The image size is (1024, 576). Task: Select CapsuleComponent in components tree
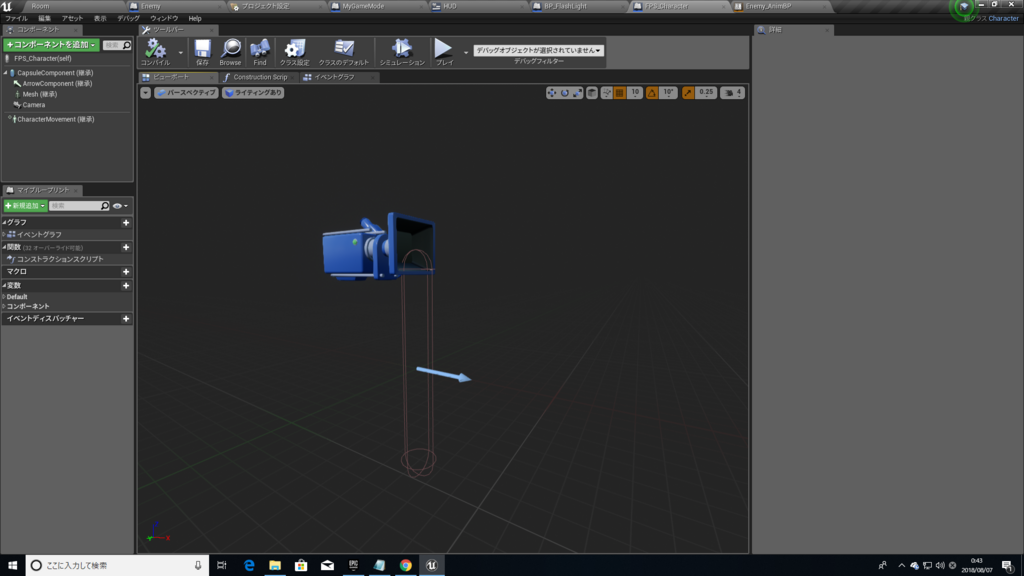pos(55,73)
